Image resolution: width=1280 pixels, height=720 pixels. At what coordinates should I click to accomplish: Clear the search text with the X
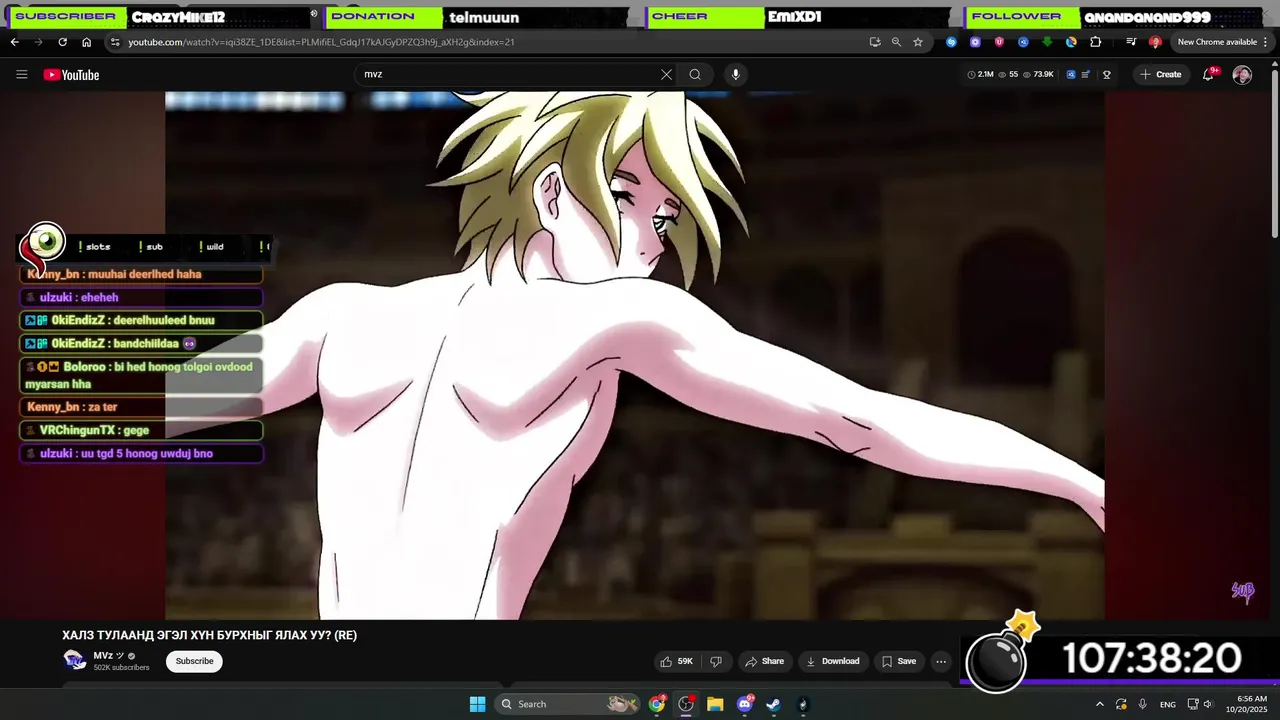666,74
